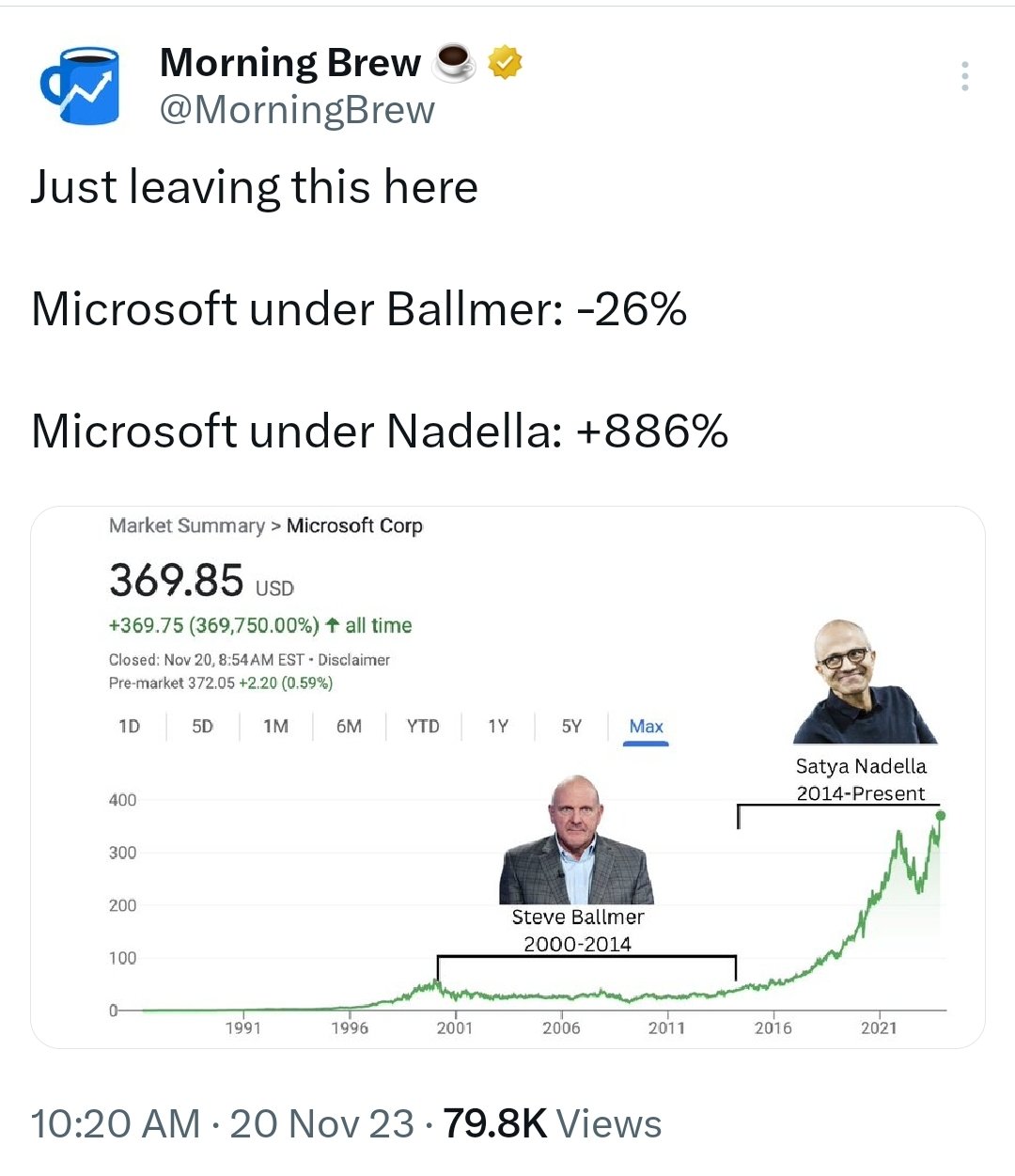
Task: Select the Max range tab
Action: (x=647, y=727)
